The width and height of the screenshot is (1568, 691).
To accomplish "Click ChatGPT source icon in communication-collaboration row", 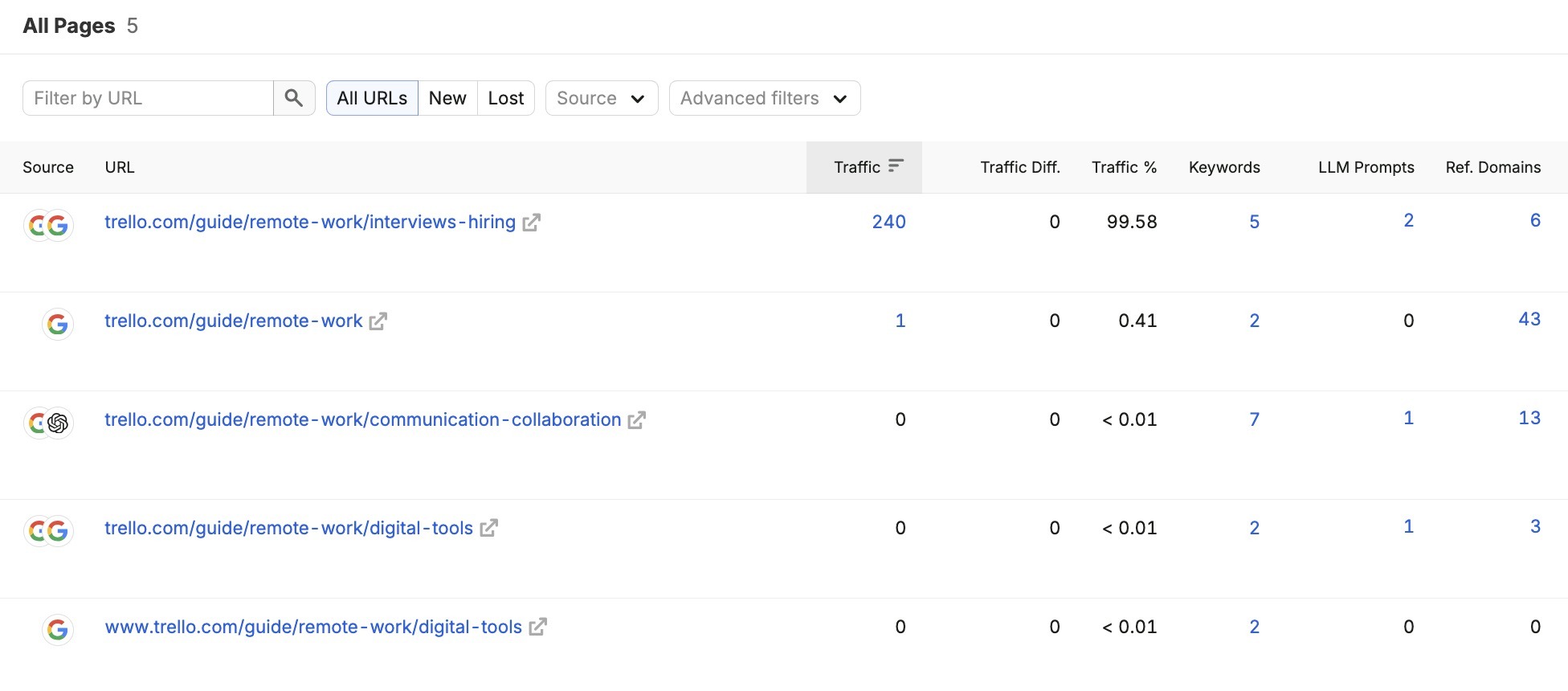I will tap(58, 423).
